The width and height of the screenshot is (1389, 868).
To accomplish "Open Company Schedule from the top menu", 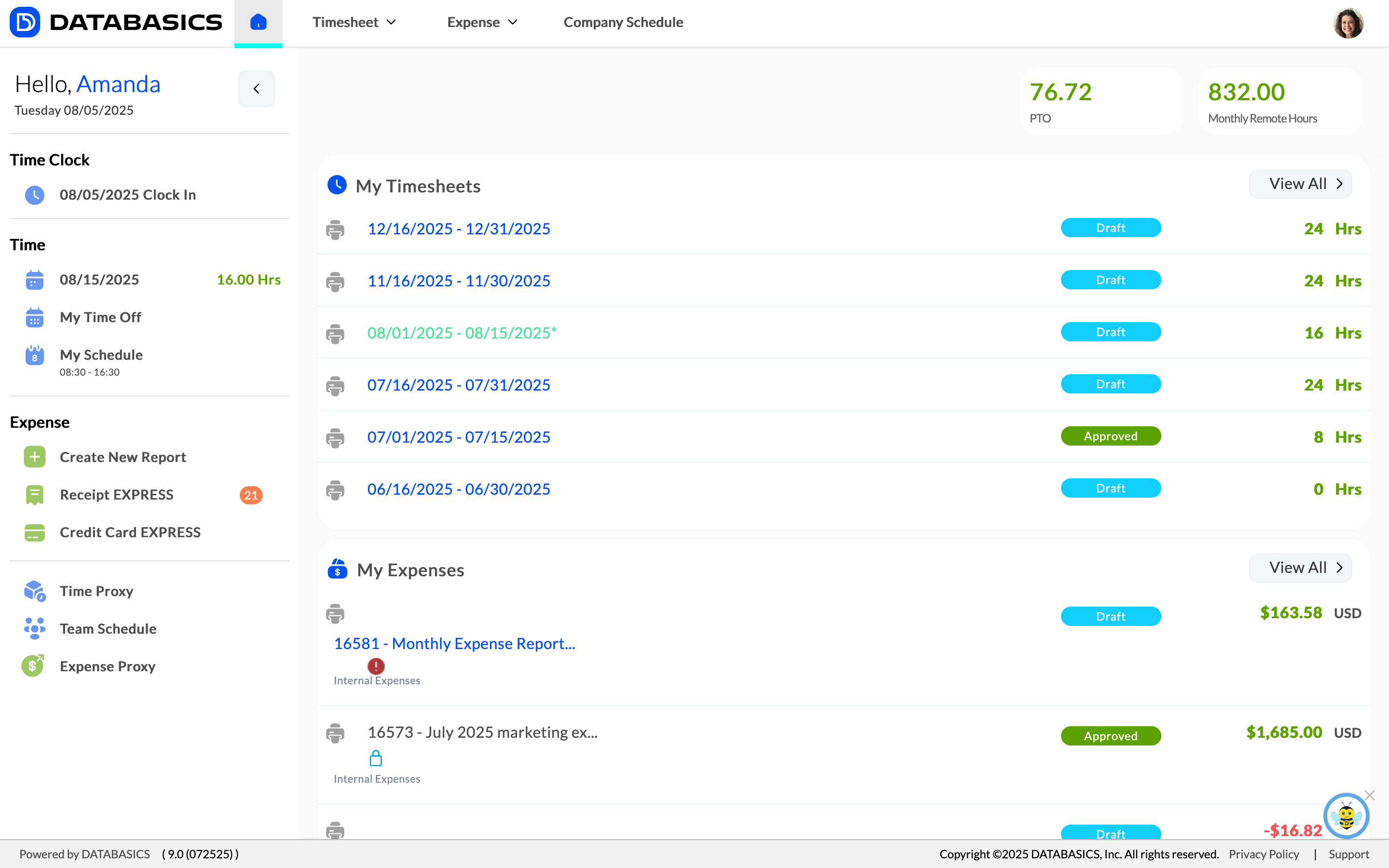I will click(x=623, y=22).
